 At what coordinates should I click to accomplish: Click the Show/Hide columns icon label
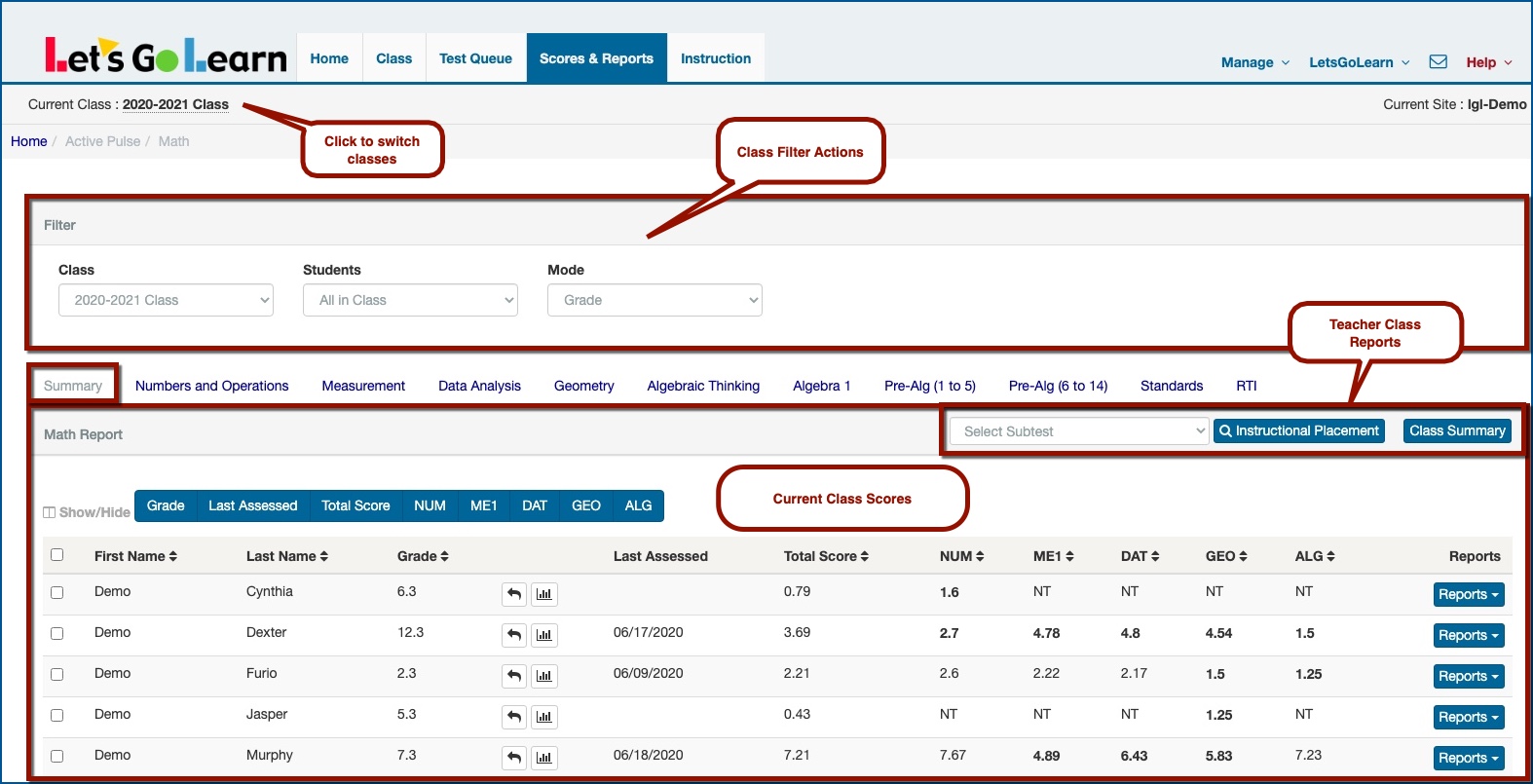click(87, 512)
